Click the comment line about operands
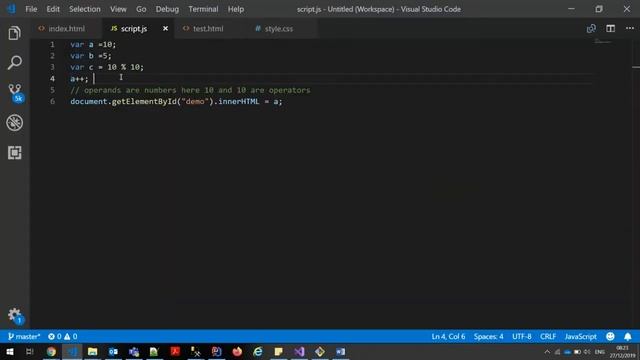Image resolution: width=640 pixels, height=360 pixels. (190, 90)
